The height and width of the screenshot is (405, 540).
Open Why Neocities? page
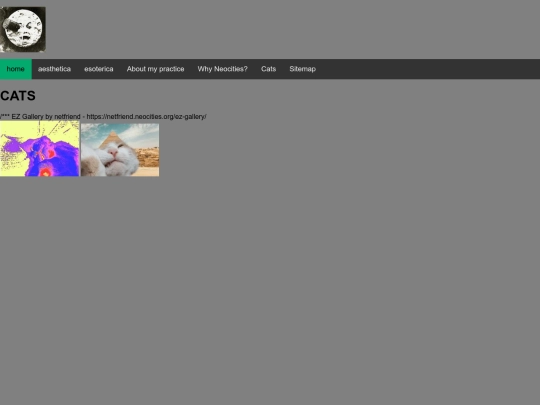point(222,69)
